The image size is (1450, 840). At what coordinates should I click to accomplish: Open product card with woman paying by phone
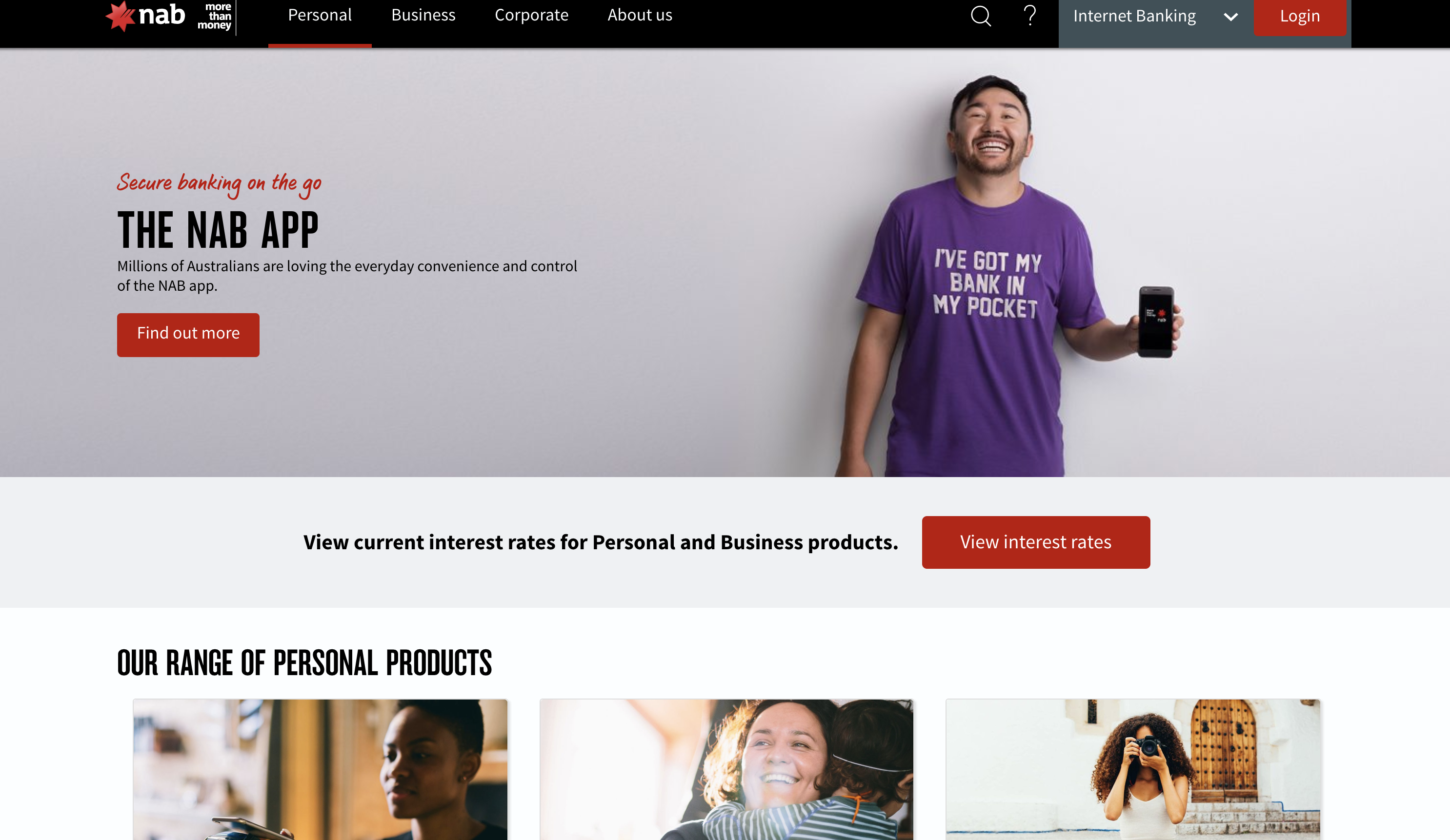point(321,769)
